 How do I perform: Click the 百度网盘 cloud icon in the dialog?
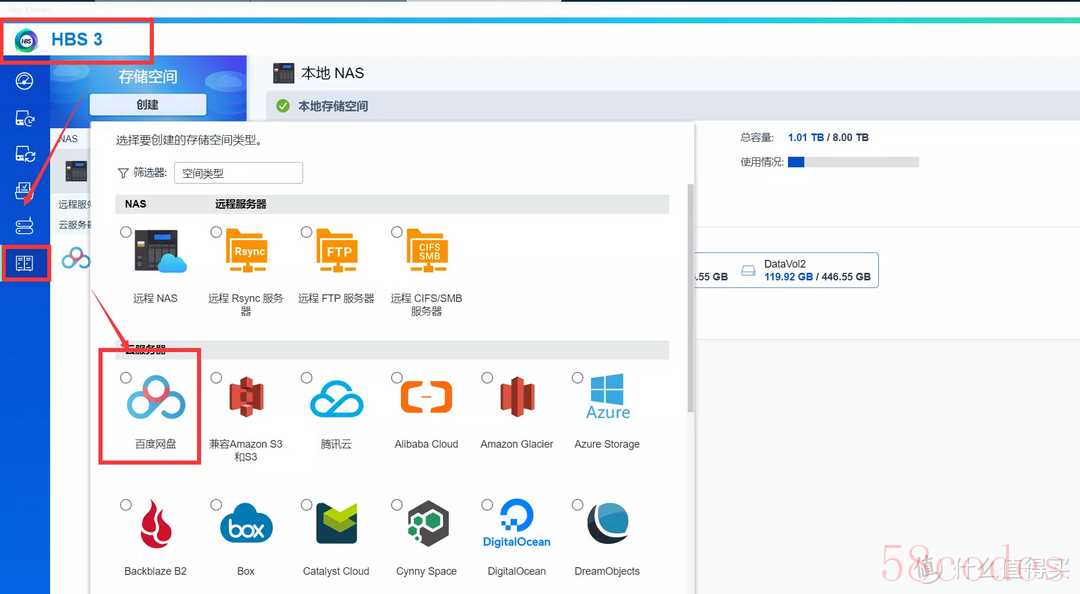pyautogui.click(x=156, y=398)
